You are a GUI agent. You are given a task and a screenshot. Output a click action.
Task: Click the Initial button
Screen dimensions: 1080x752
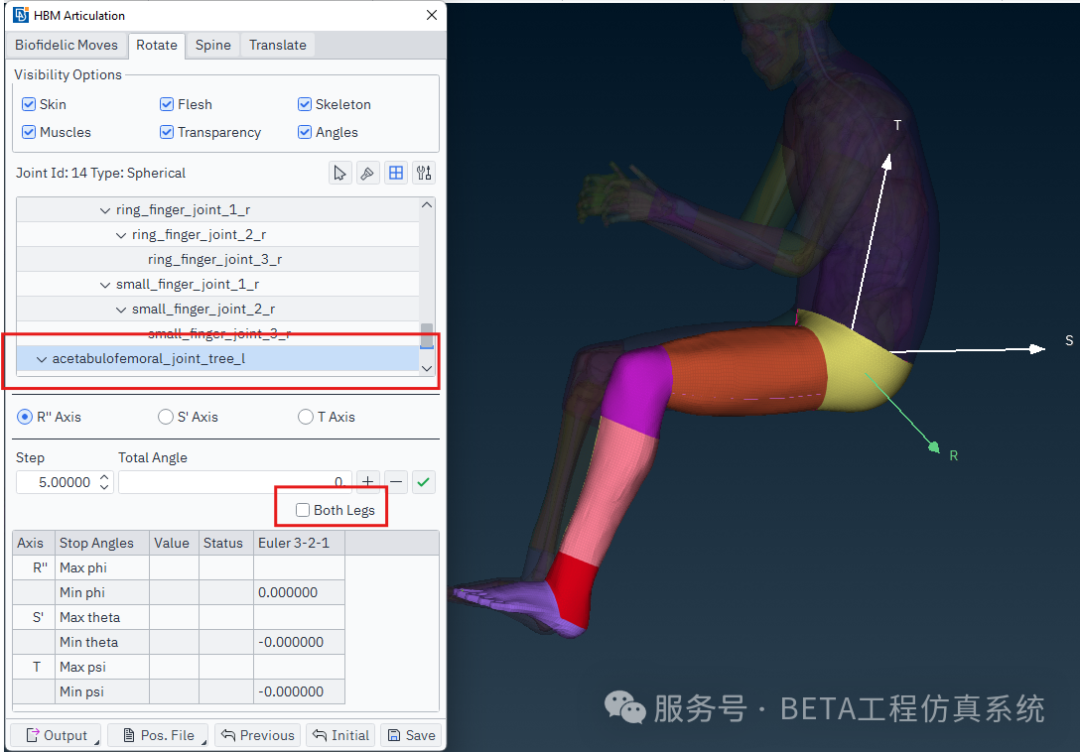tap(340, 735)
